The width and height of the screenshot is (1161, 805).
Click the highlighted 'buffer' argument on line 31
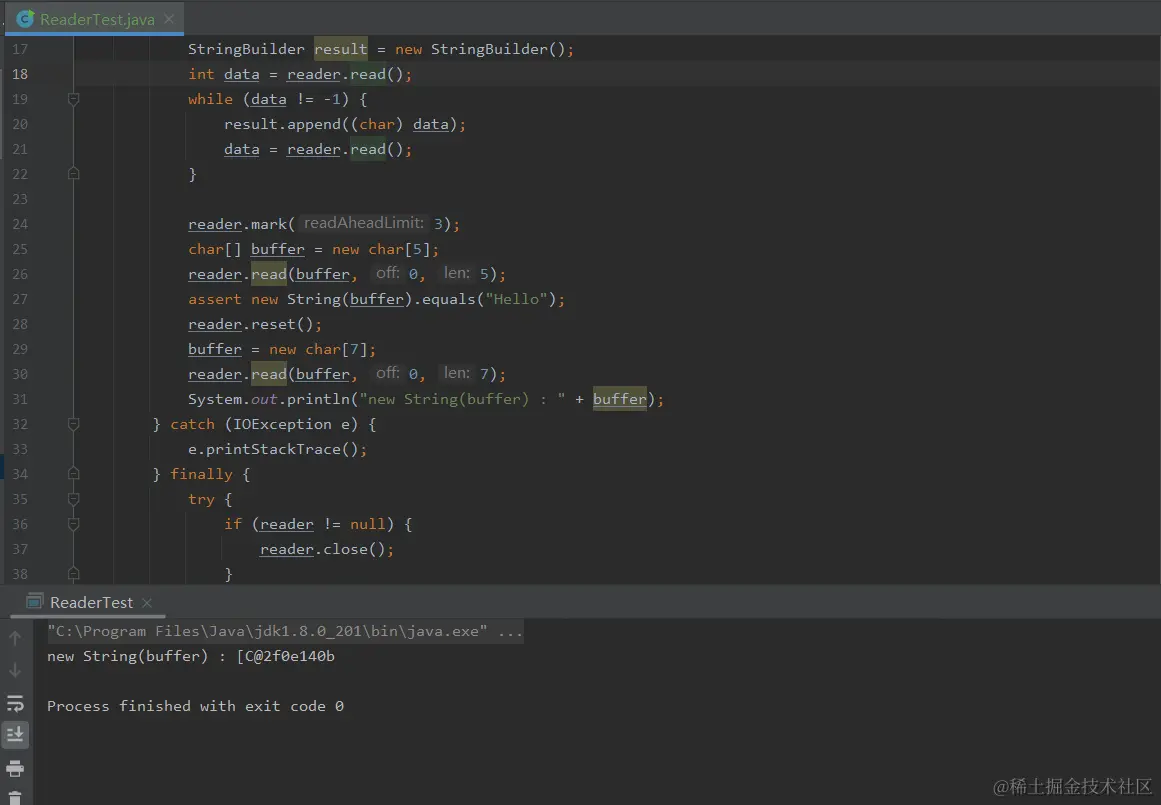coord(619,399)
